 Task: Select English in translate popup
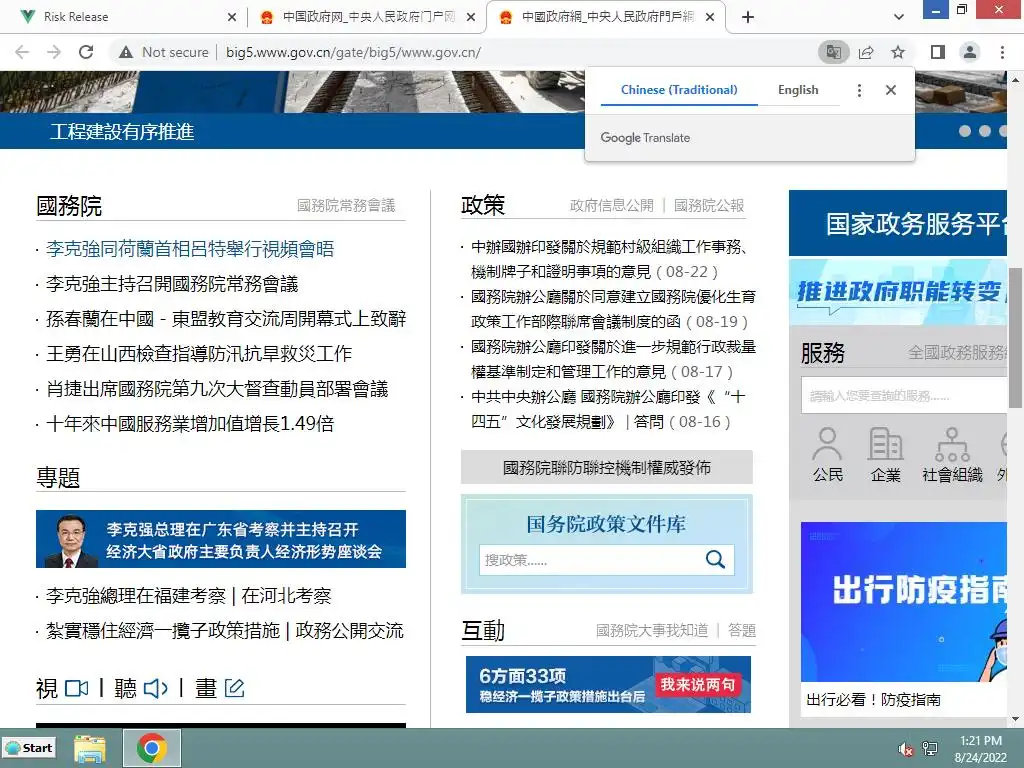[x=798, y=90]
